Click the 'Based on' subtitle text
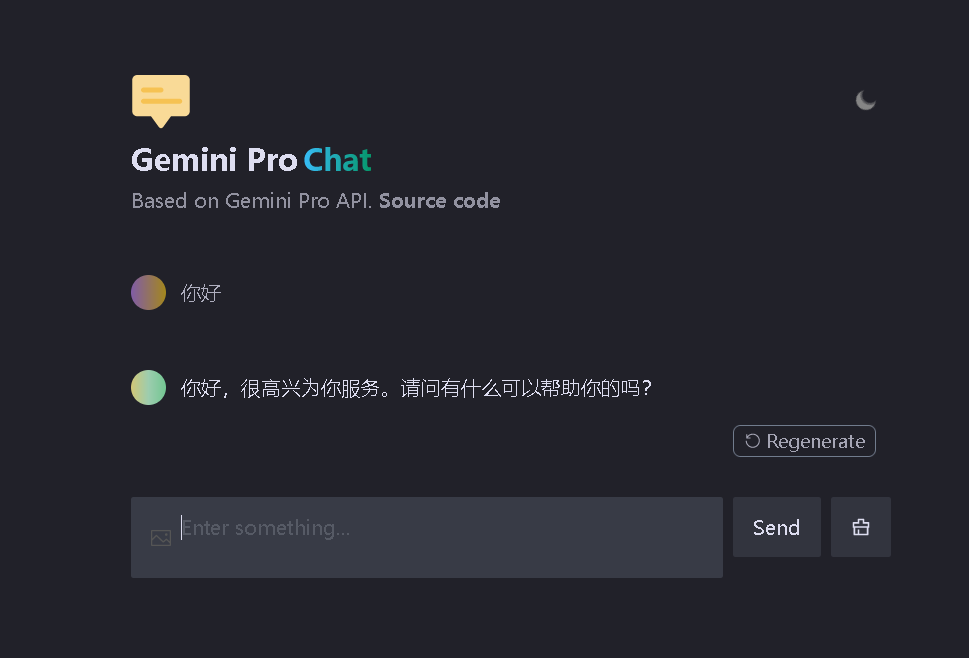This screenshot has width=969, height=658. tap(176, 201)
